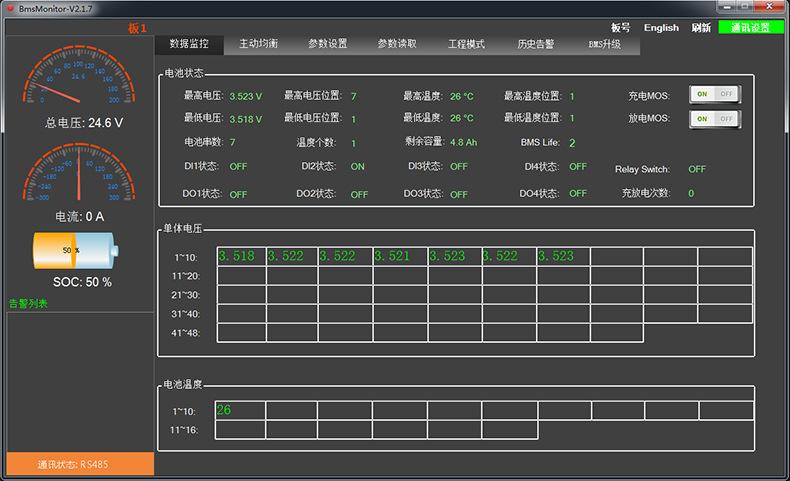Screen dimensions: 790x481
Task: Select fifth cell voltage 3.523
Action: coord(455,256)
